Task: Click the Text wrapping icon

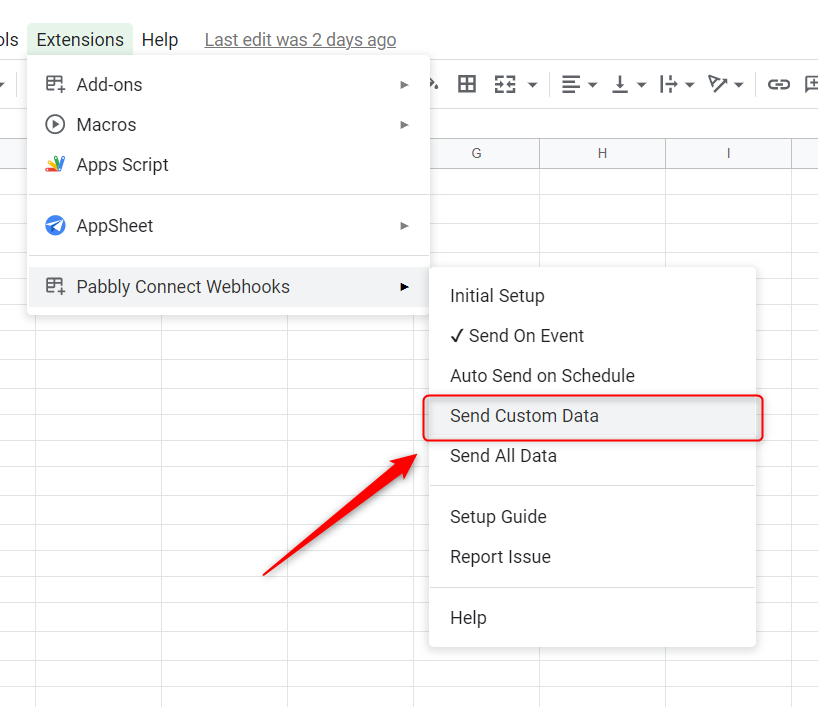Action: click(668, 84)
